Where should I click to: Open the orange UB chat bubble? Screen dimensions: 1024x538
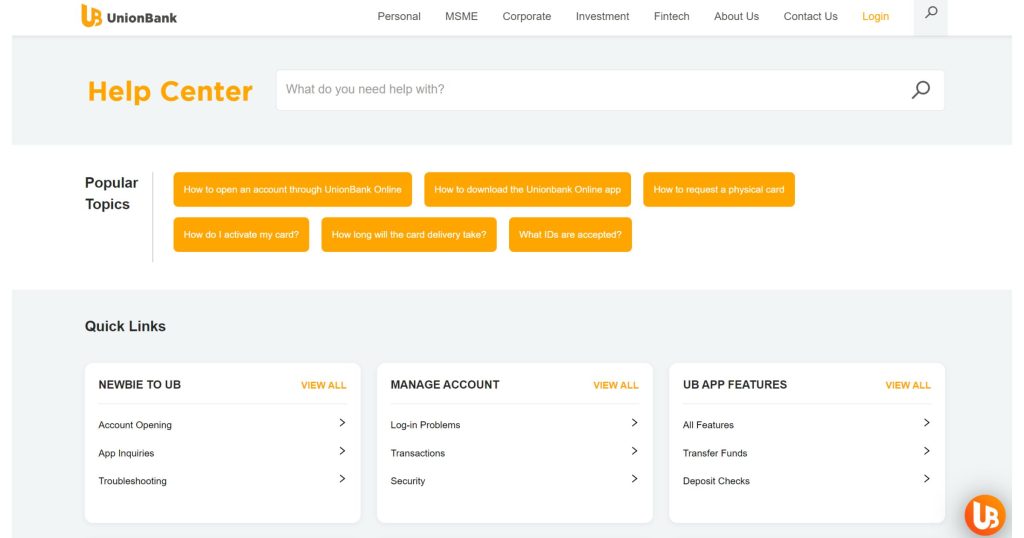(x=985, y=515)
